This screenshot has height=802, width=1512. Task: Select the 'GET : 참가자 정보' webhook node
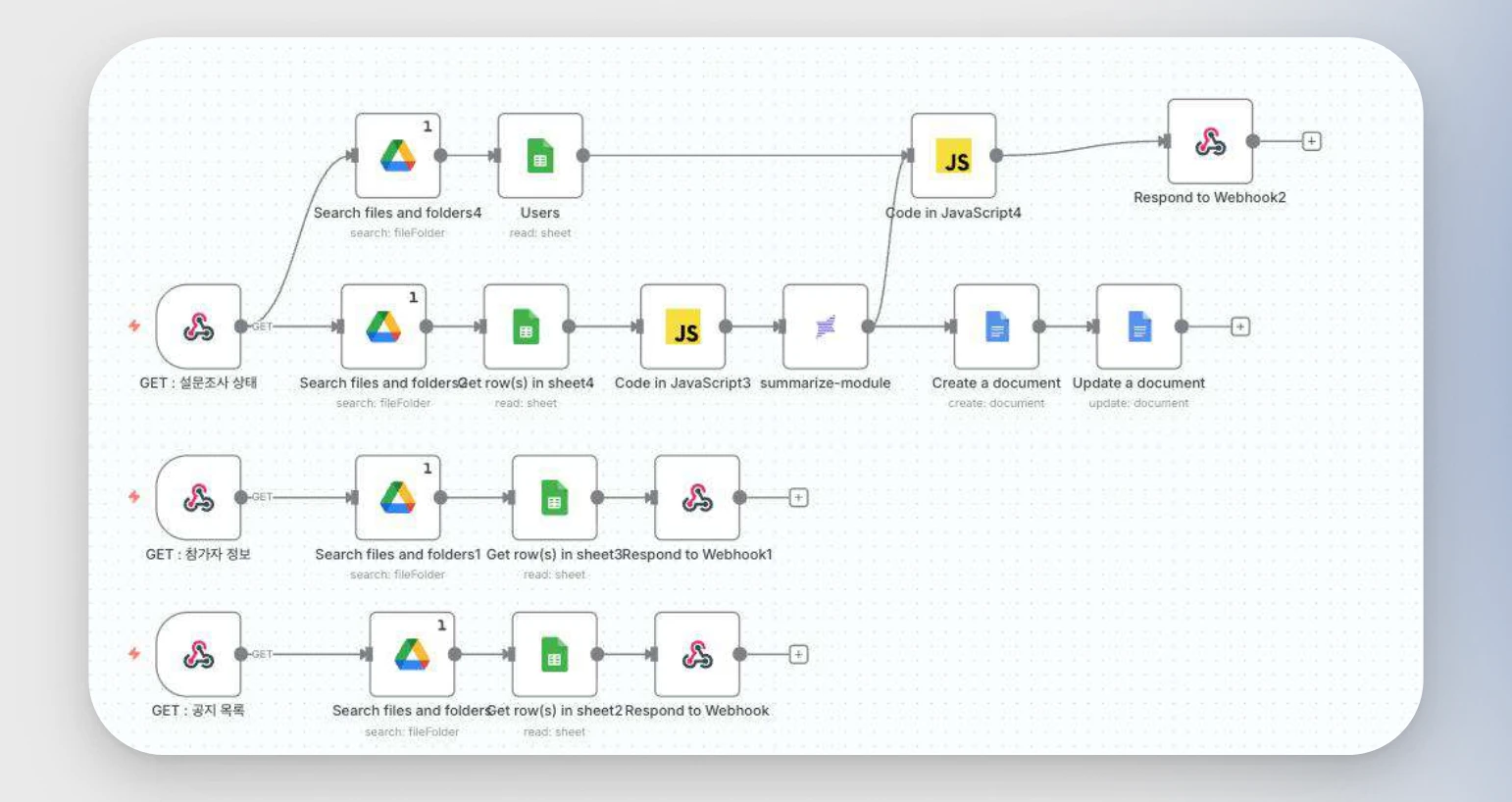tap(198, 497)
